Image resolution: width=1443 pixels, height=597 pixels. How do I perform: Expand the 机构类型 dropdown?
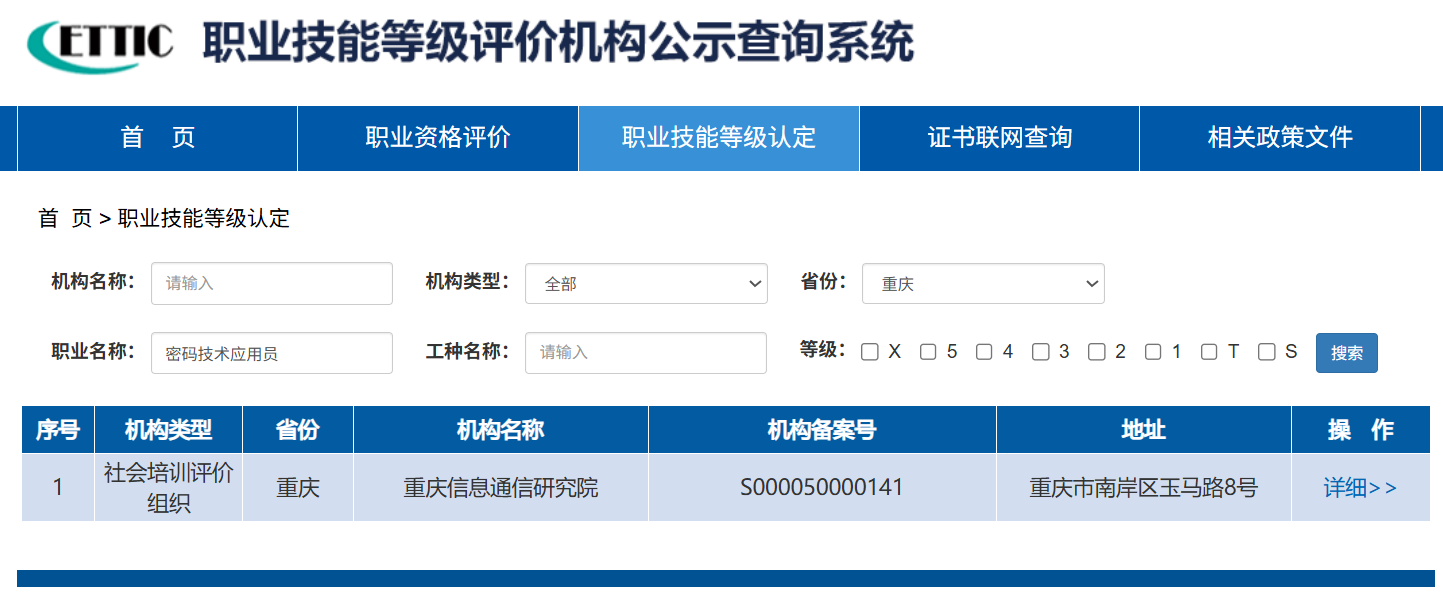(x=646, y=284)
